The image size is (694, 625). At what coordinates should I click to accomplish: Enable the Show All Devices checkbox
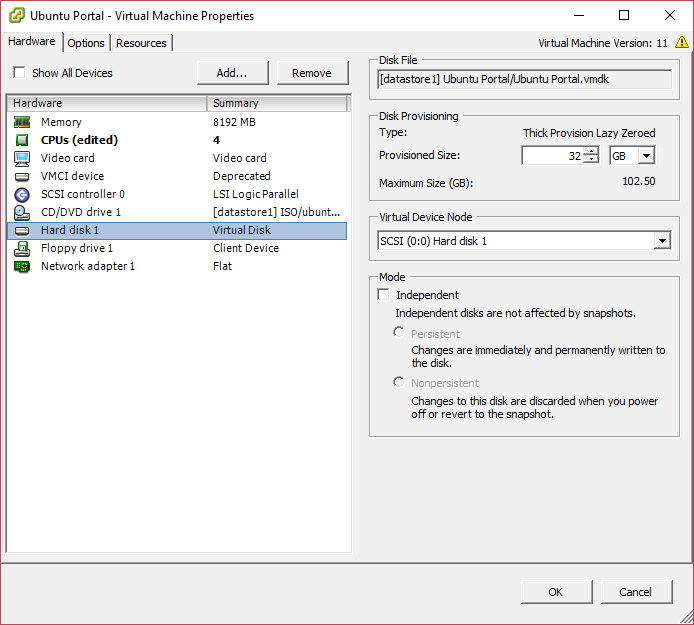pos(19,73)
